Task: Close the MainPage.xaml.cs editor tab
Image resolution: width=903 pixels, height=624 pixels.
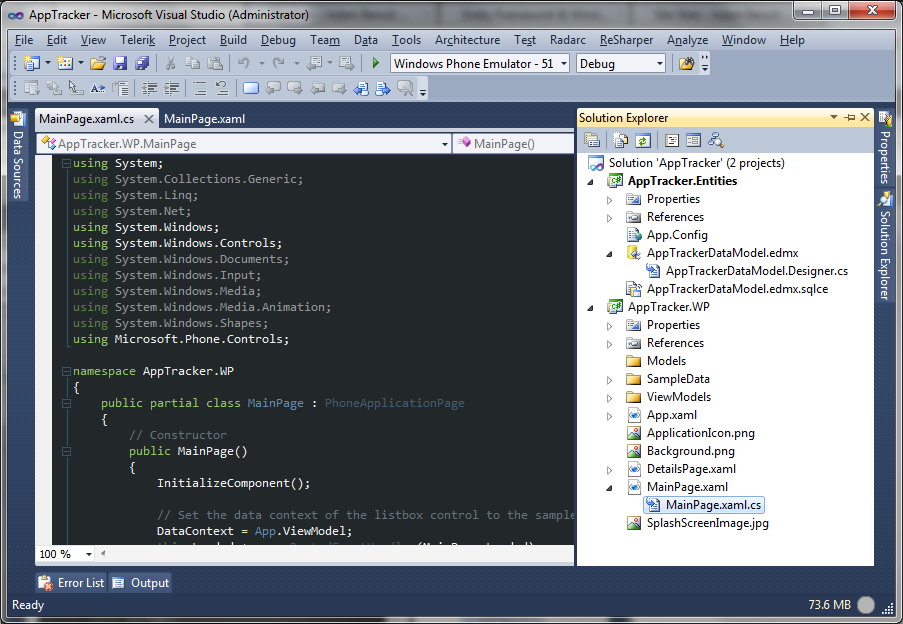Action: [149, 119]
